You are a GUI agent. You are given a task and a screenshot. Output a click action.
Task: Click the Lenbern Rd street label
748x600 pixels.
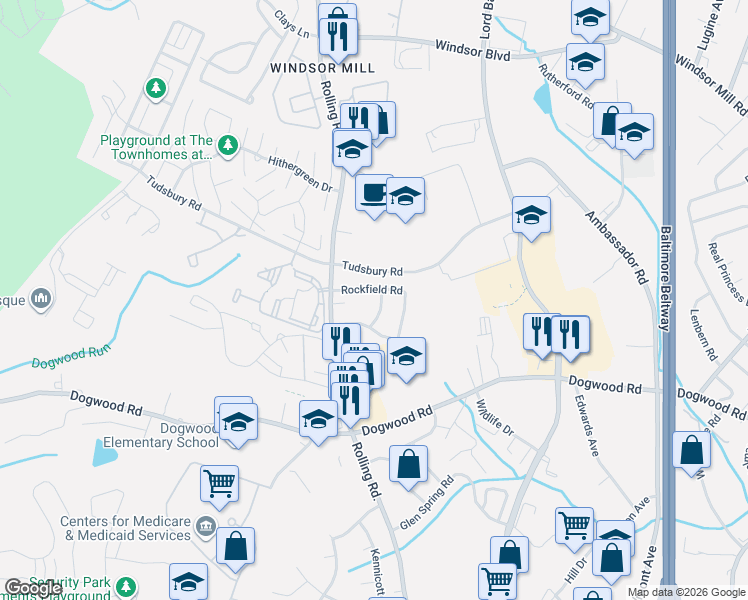click(704, 335)
